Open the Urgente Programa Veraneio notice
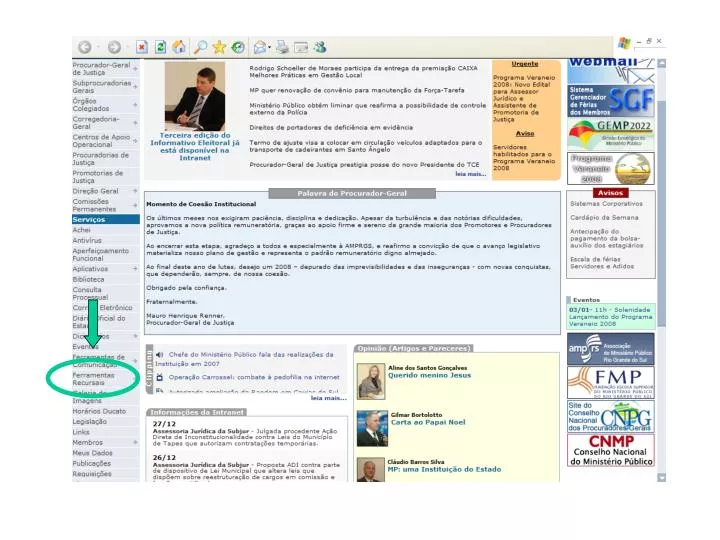 pos(524,98)
